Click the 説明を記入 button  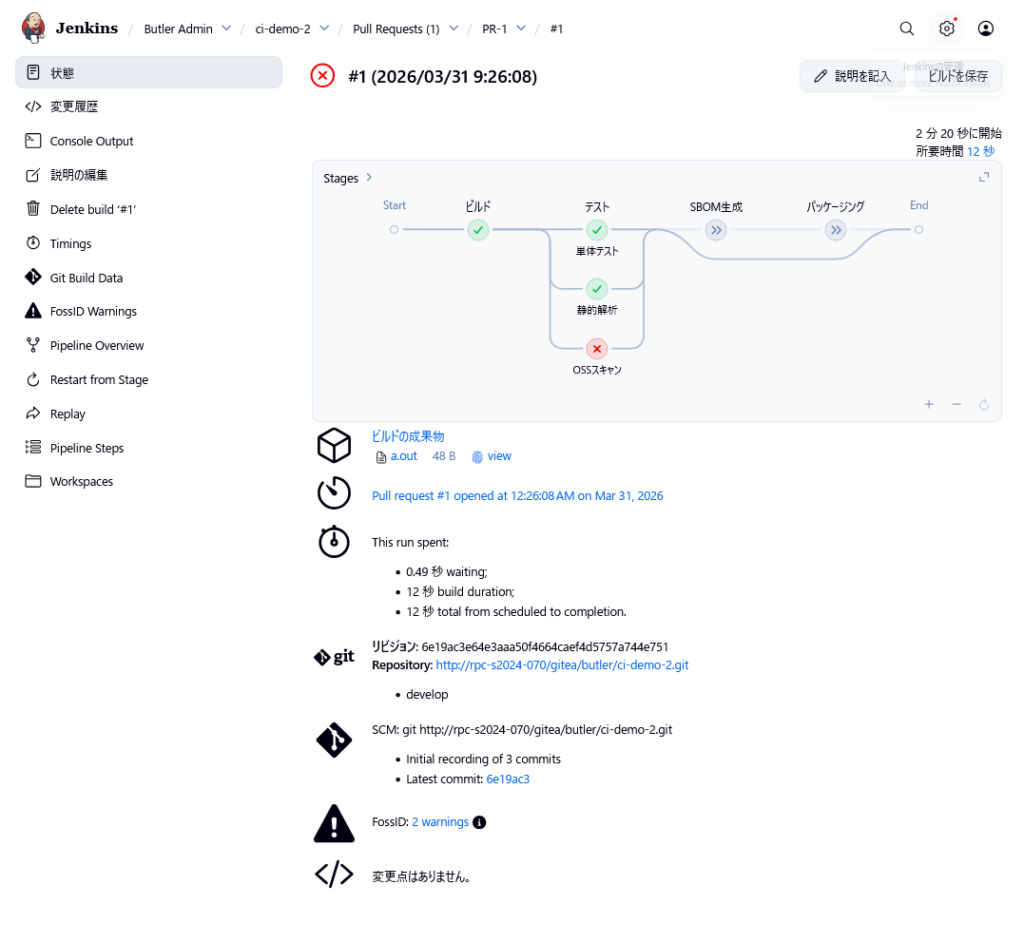(x=852, y=76)
